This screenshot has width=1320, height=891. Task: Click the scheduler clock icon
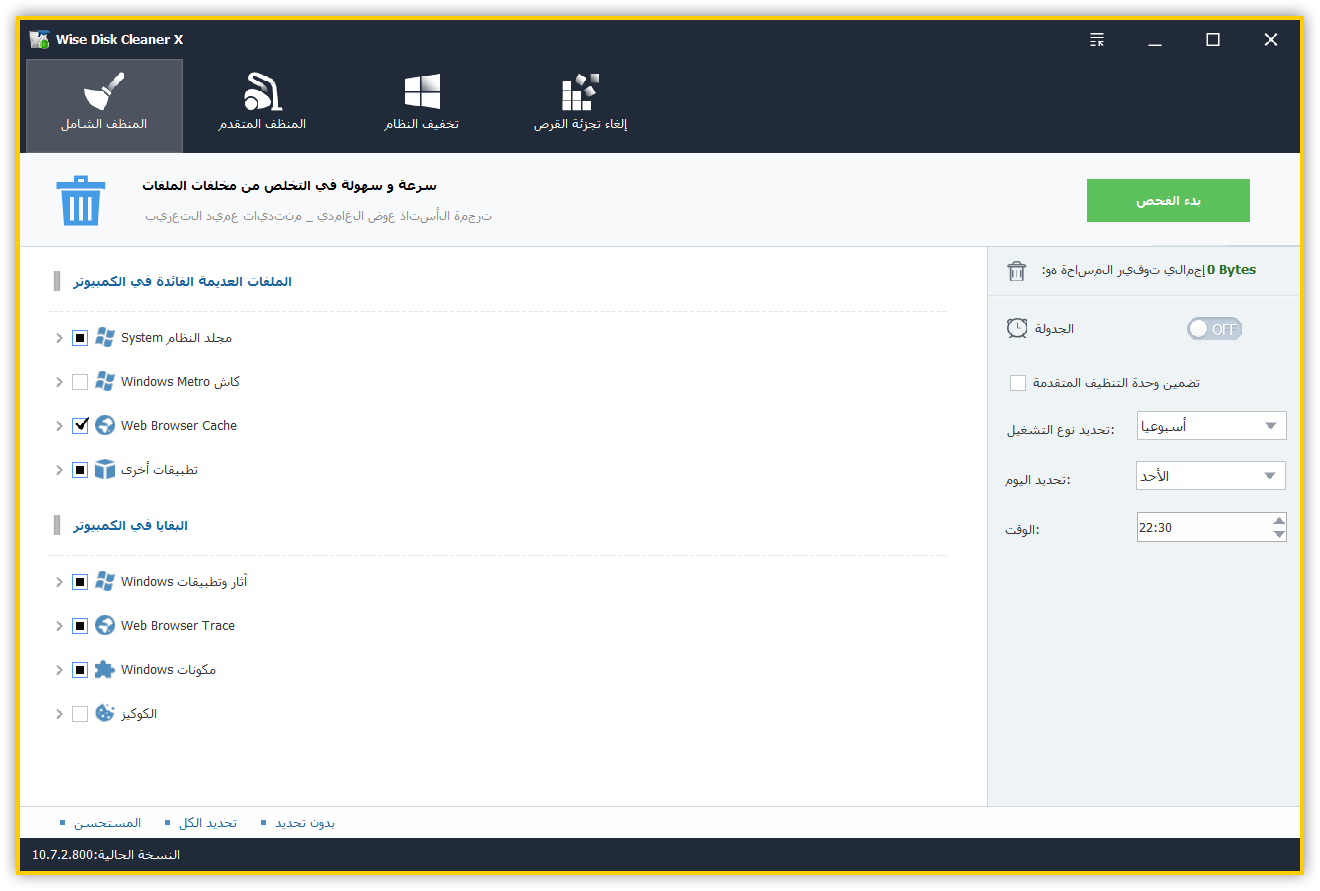coord(1017,328)
